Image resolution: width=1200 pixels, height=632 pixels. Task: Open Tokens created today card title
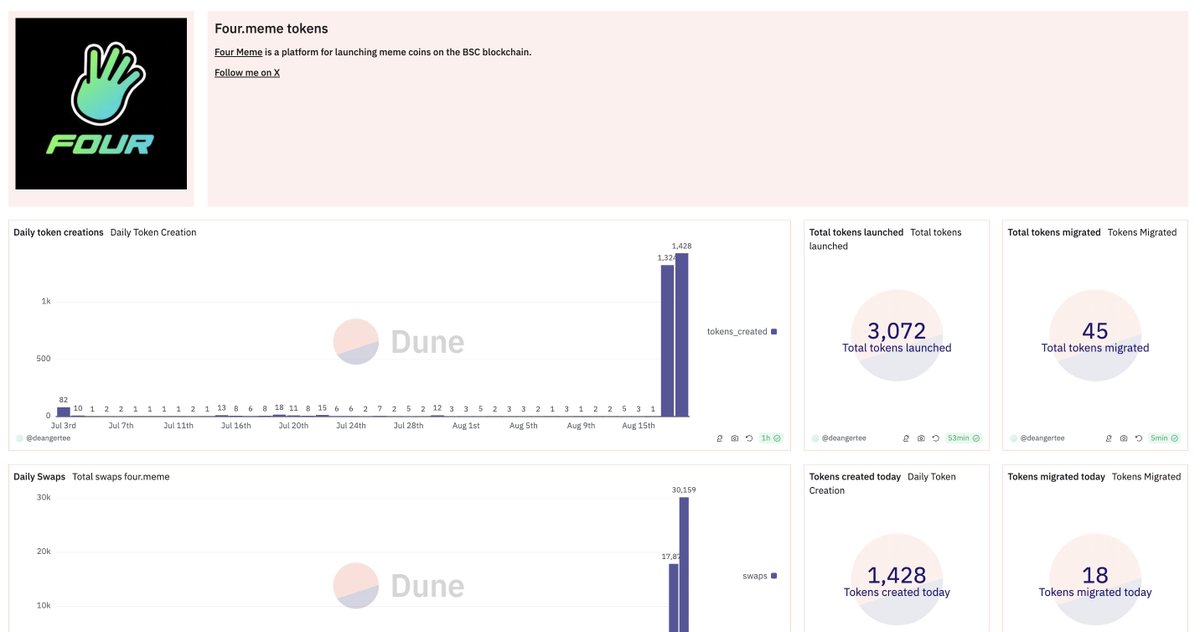coord(855,477)
